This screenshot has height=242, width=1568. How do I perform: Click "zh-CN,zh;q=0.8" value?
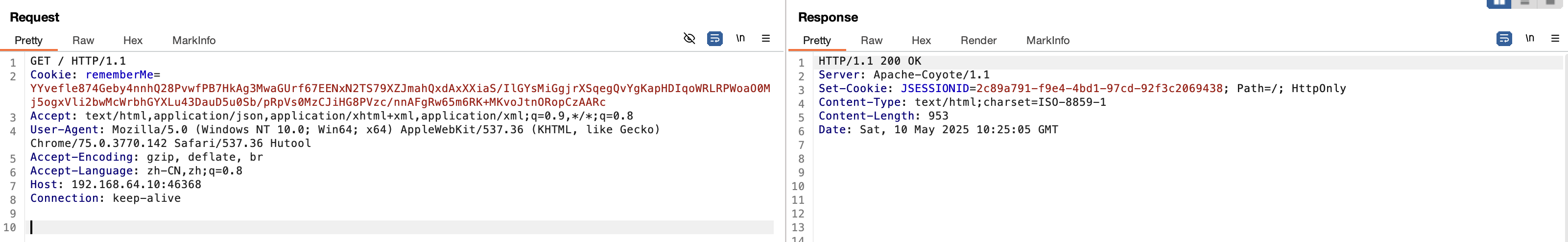(x=194, y=170)
